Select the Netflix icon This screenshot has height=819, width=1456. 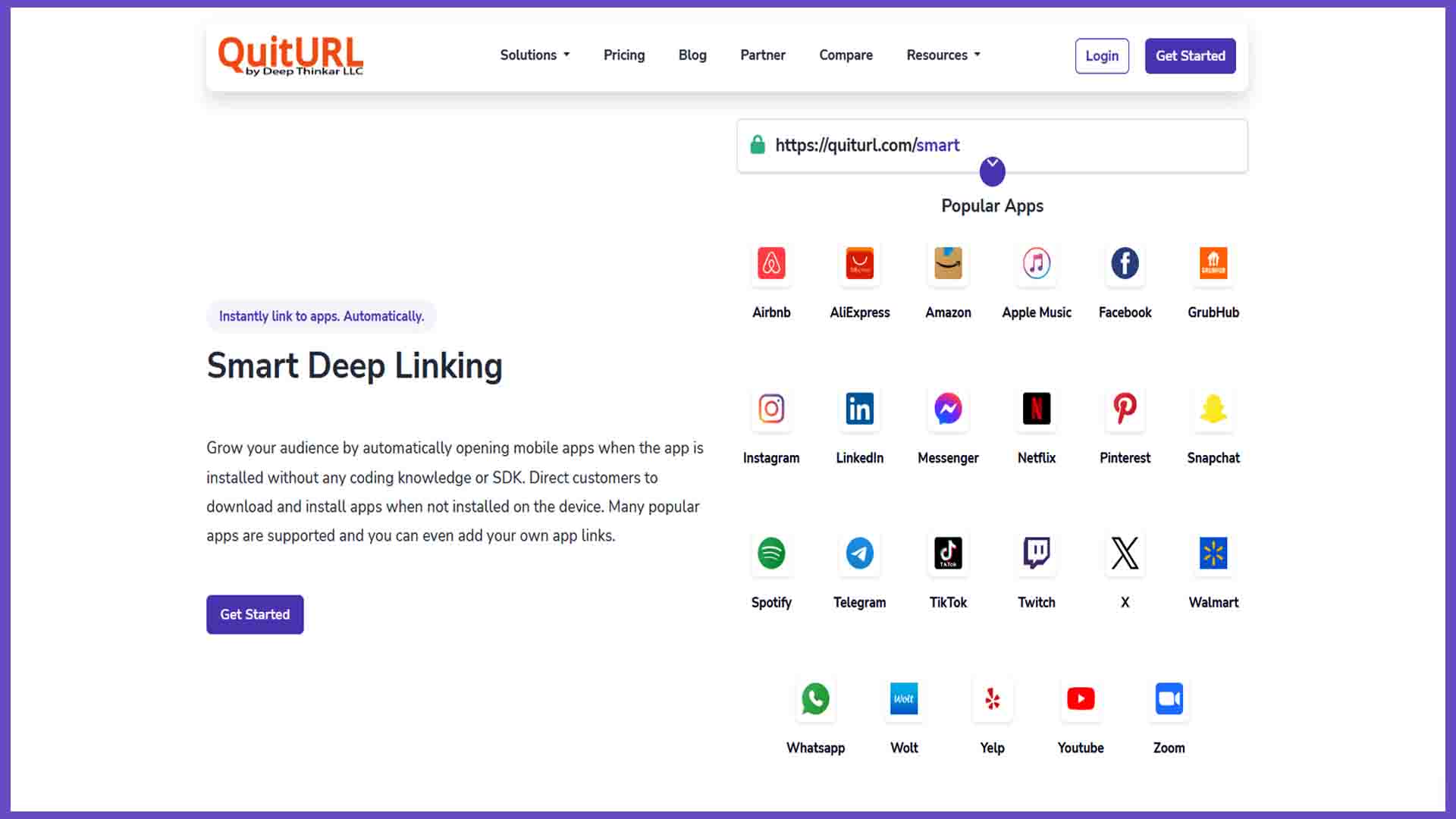tap(1036, 409)
